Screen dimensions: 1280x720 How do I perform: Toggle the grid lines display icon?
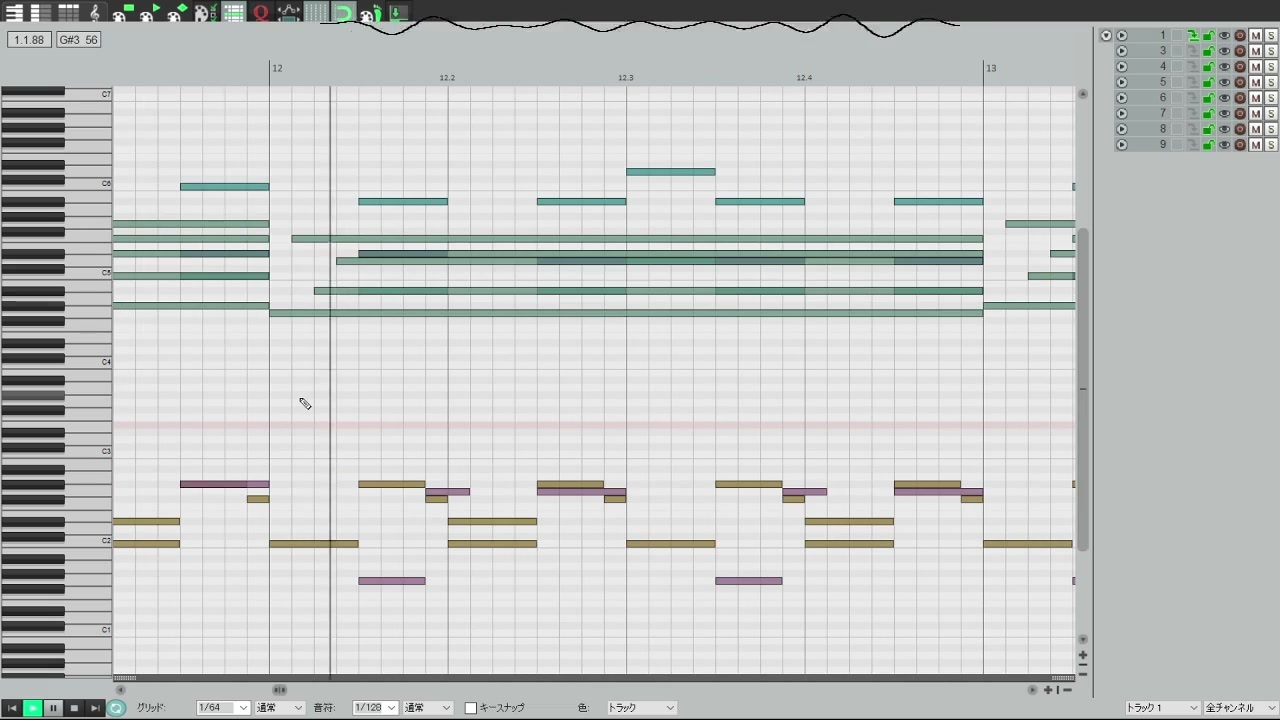pos(315,13)
